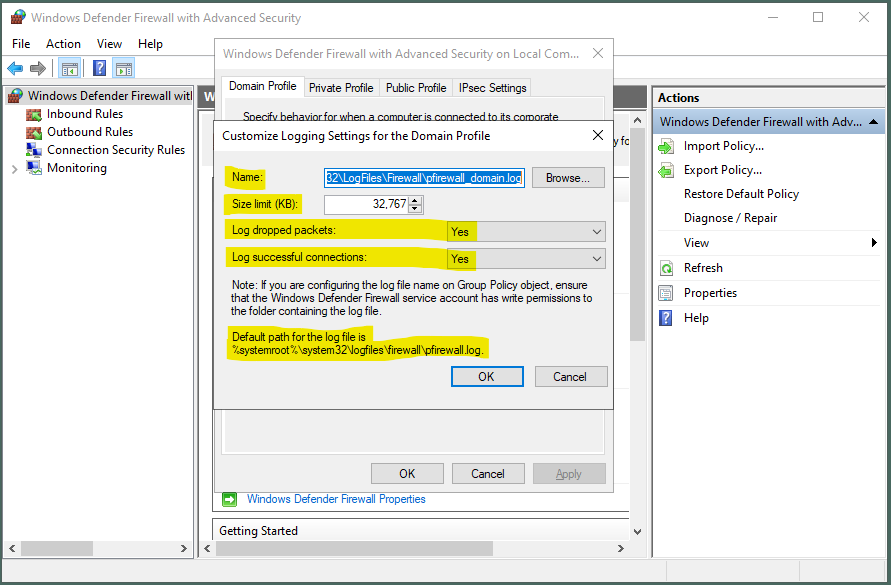891x585 pixels.
Task: Open the Action menu
Action: (63, 44)
